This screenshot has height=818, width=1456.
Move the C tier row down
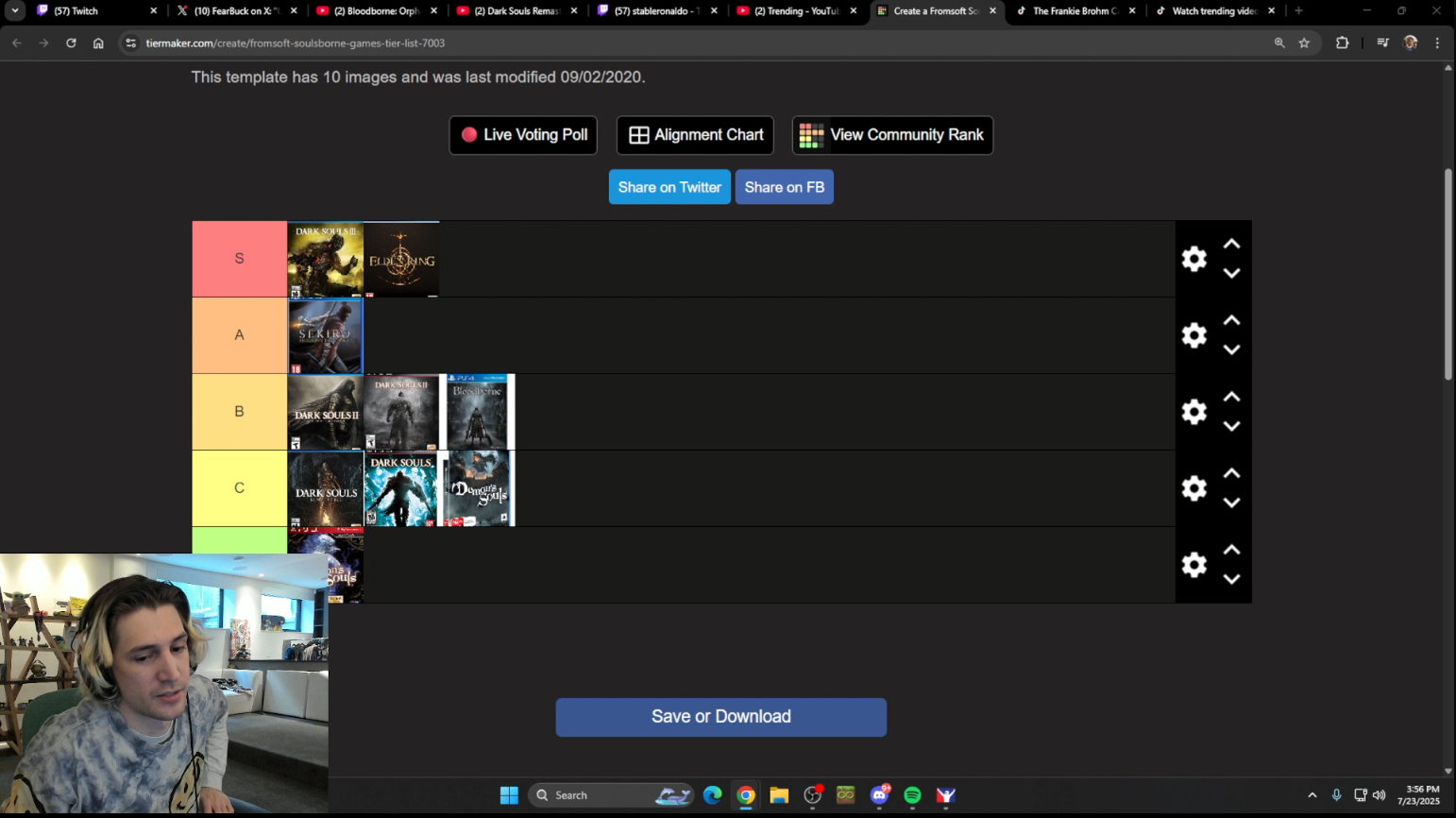[1231, 503]
